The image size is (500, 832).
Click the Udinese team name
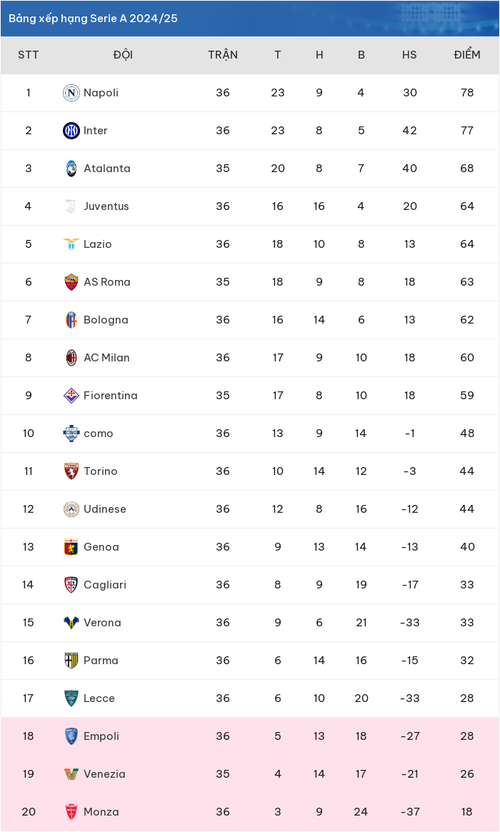(x=105, y=509)
